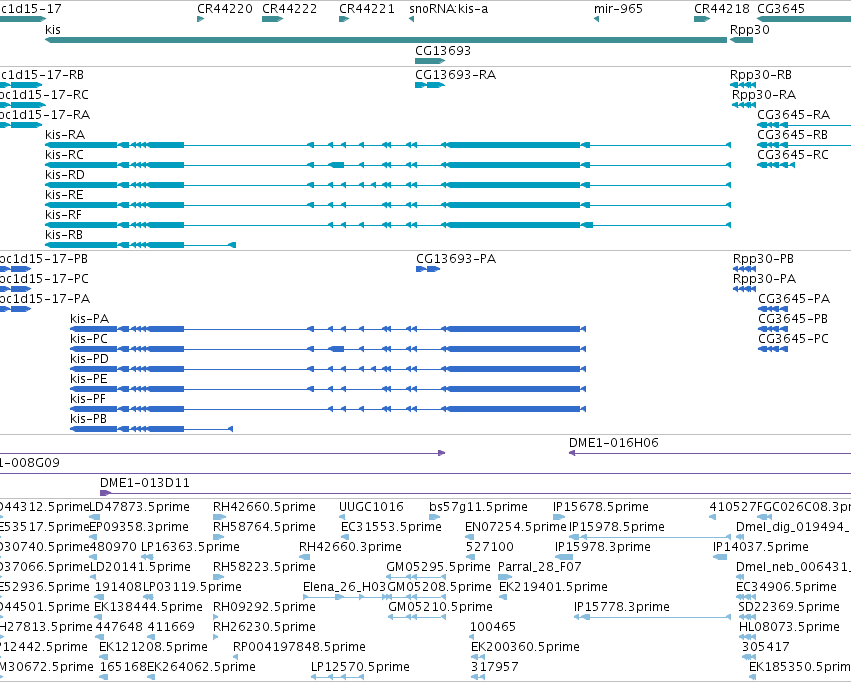Select the LP12570.5prime EST label
851x682 pixels.
(x=360, y=666)
